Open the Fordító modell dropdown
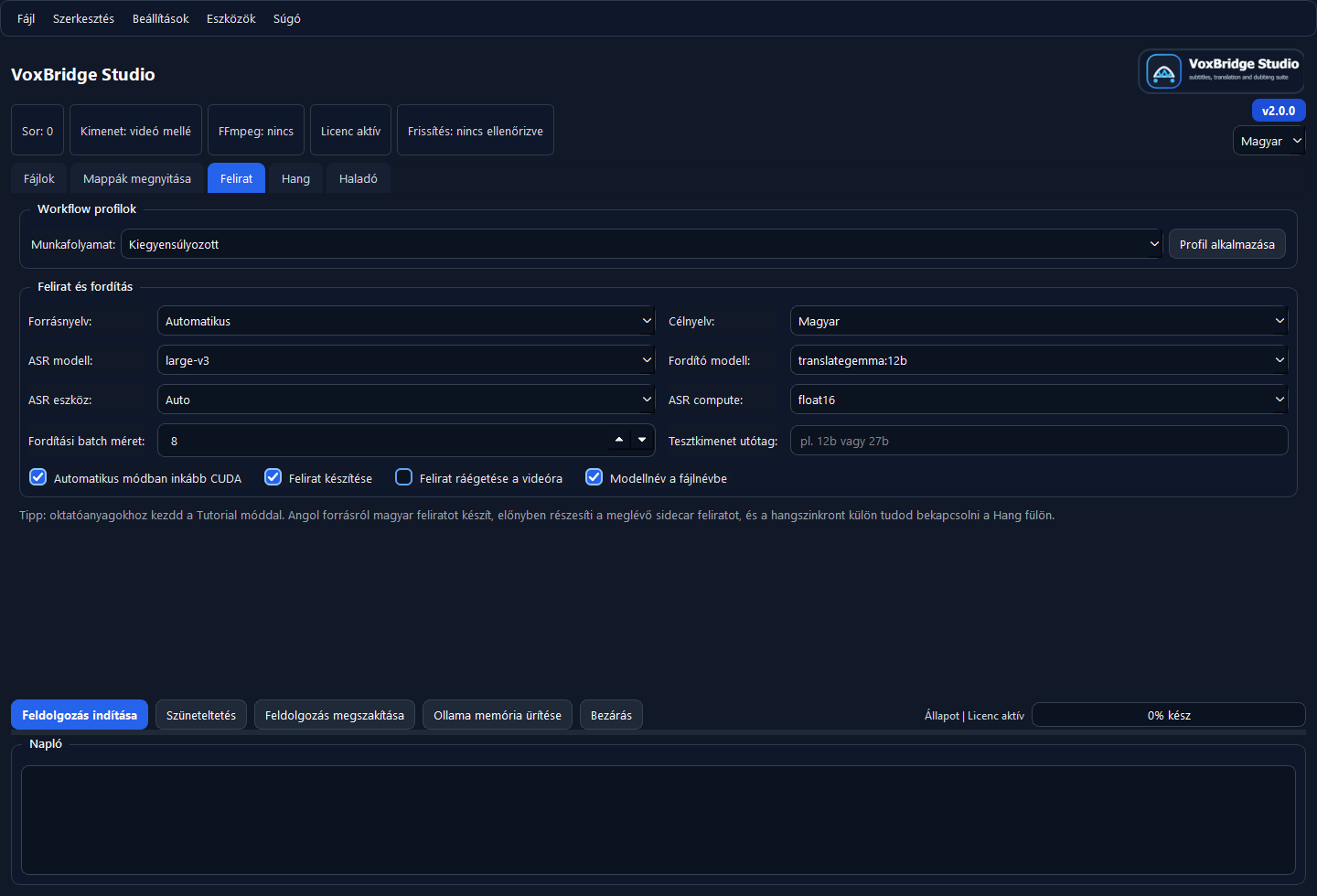This screenshot has width=1317, height=896. pyautogui.click(x=1038, y=360)
